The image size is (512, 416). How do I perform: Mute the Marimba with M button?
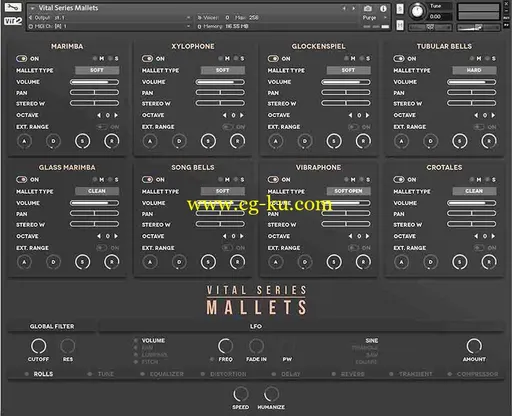click(x=99, y=59)
